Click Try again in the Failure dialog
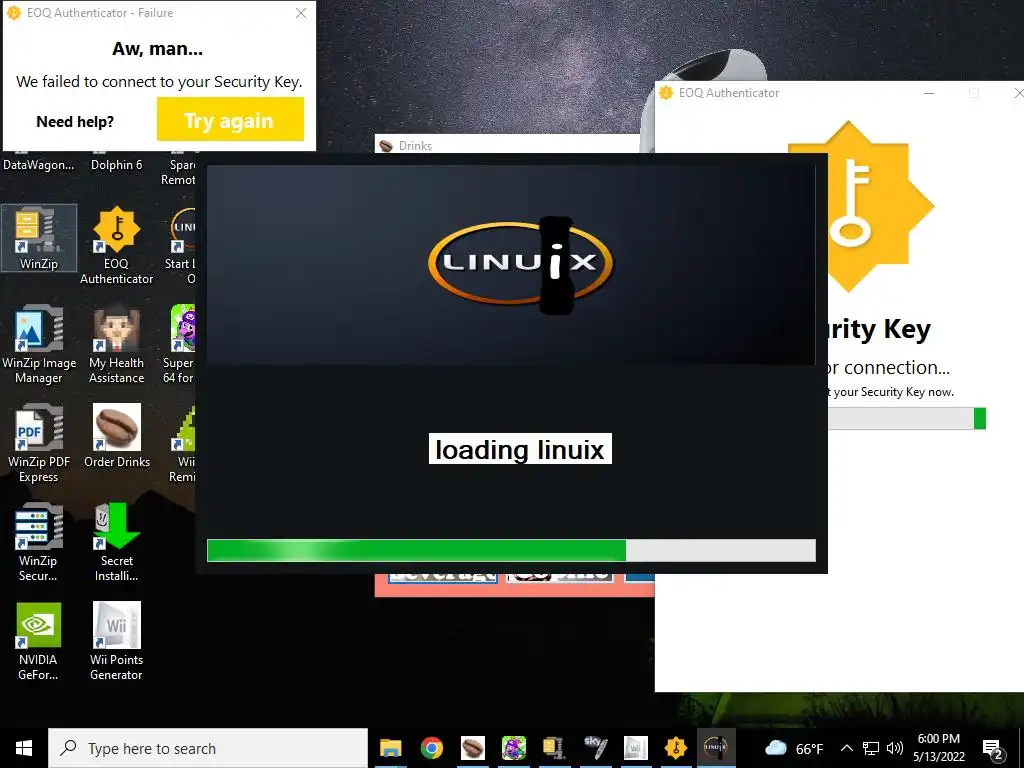1024x768 pixels. tap(230, 120)
